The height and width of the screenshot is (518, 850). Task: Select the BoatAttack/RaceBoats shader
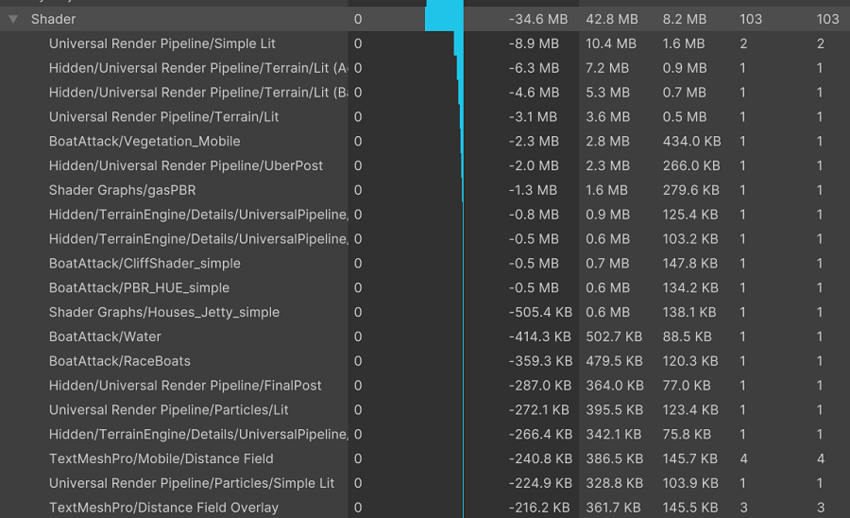tap(119, 361)
